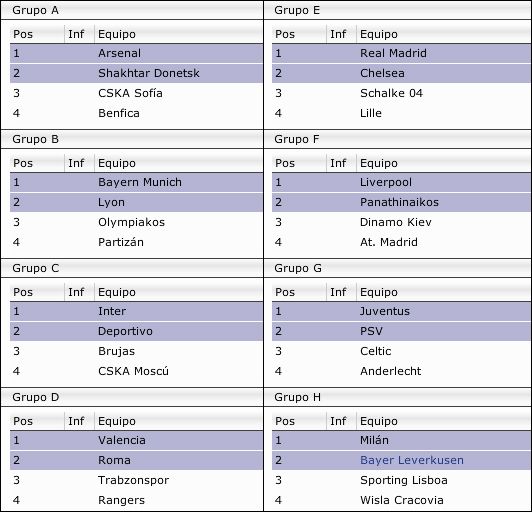Select the Chelsea row in Grupo E
The height and width of the screenshot is (512, 532).
tap(401, 73)
